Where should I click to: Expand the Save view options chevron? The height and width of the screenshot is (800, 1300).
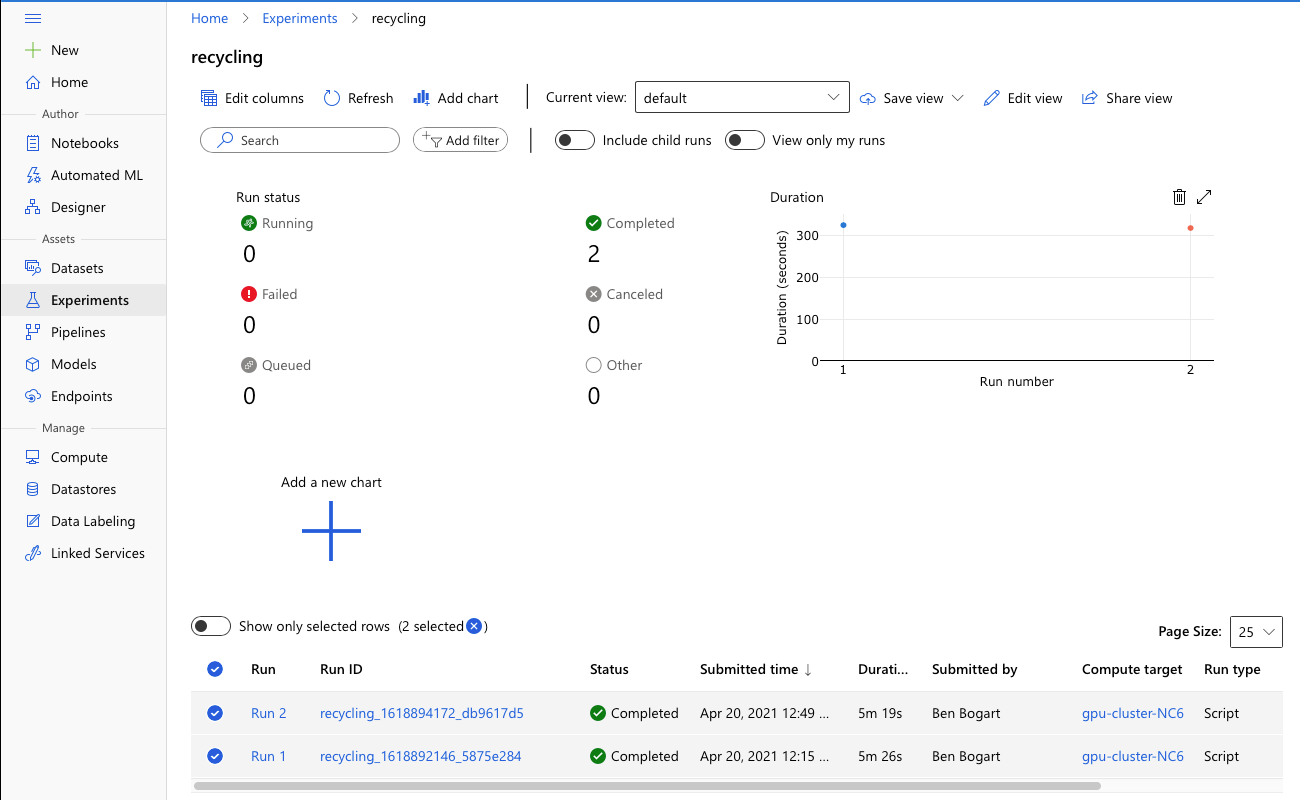click(x=958, y=97)
